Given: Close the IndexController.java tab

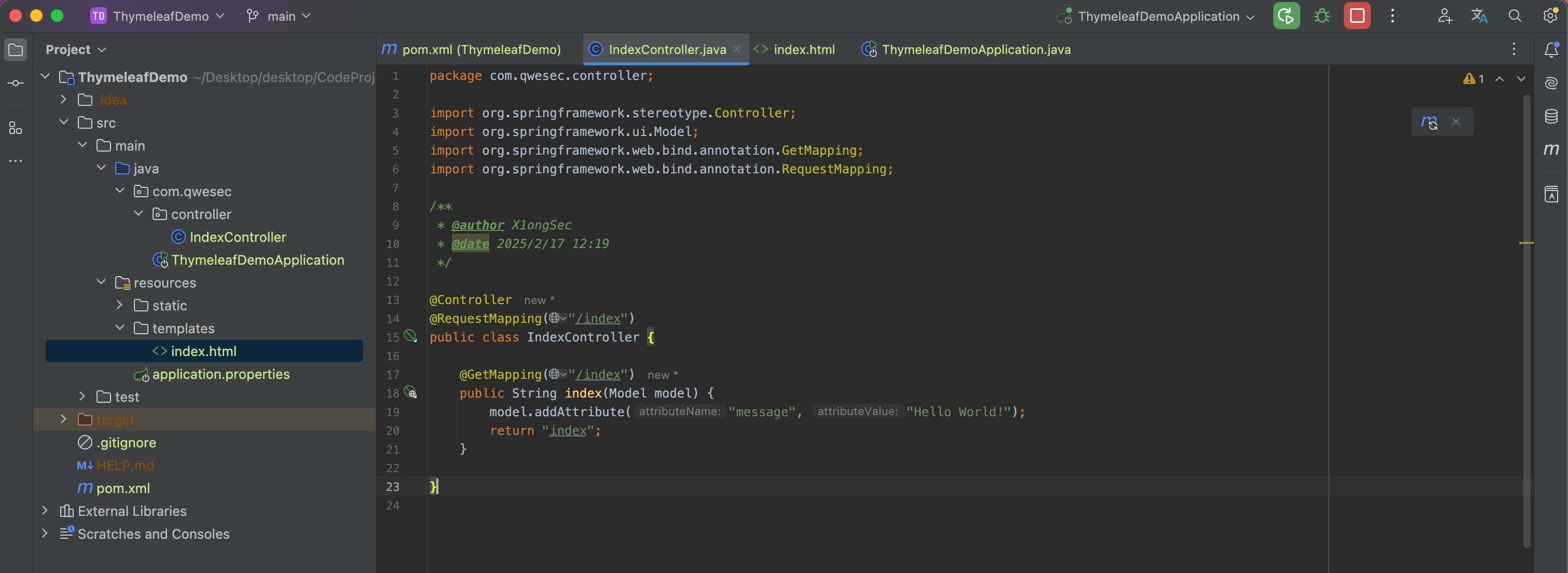Looking at the screenshot, I should (736, 49).
